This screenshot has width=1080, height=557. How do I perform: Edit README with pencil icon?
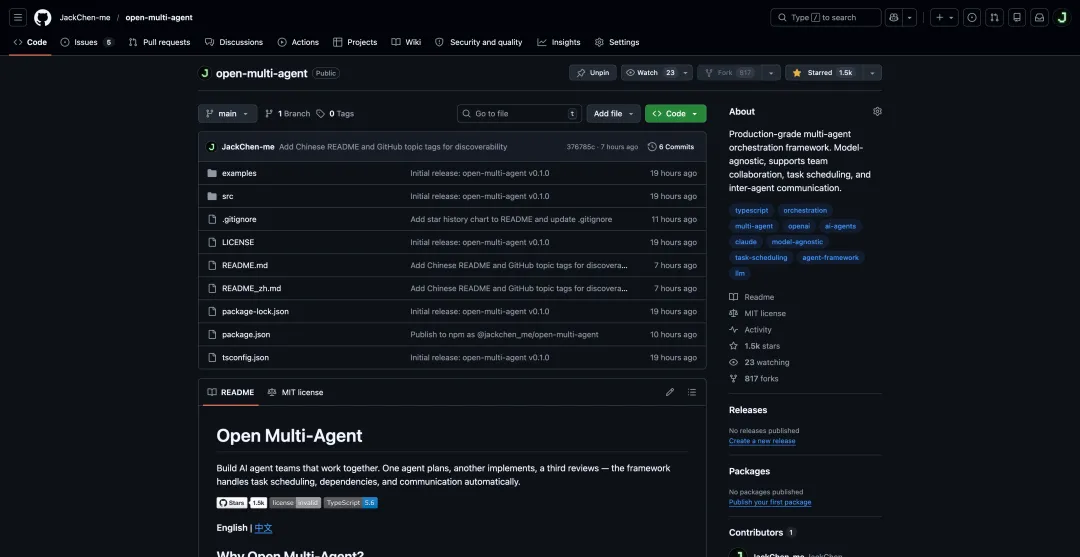[669, 392]
